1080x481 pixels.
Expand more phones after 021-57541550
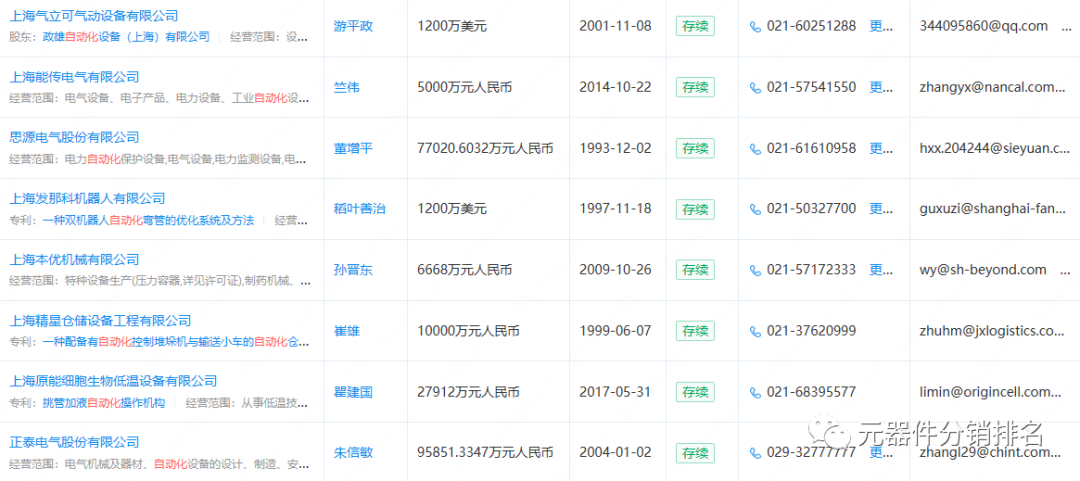(882, 88)
